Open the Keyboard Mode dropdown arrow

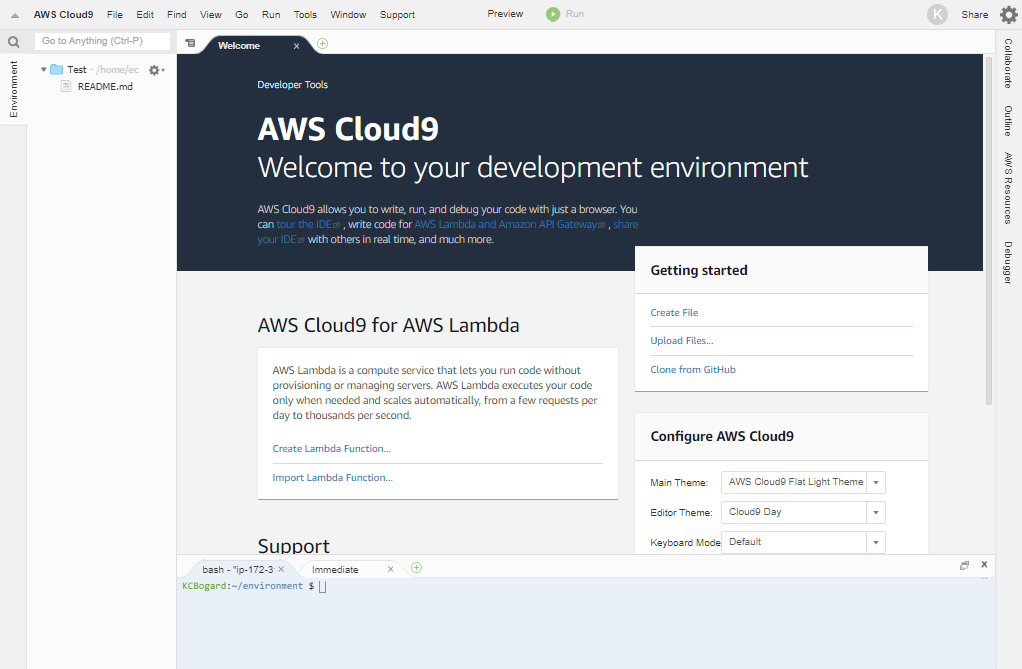point(876,543)
